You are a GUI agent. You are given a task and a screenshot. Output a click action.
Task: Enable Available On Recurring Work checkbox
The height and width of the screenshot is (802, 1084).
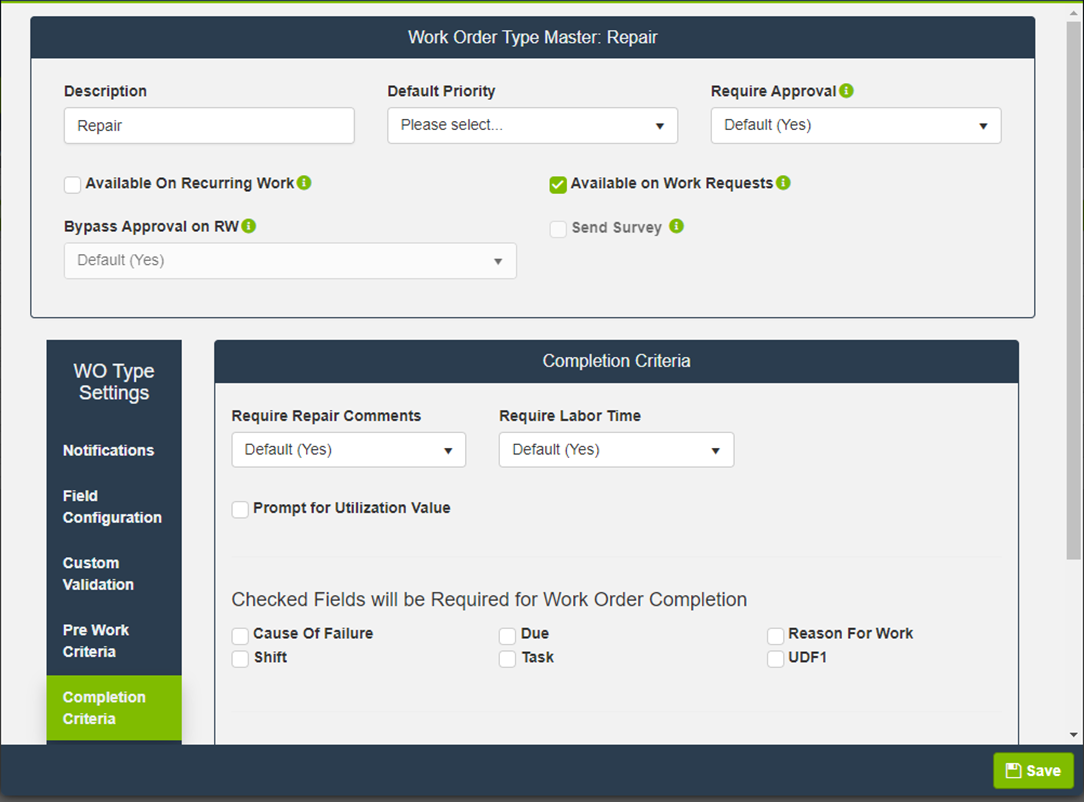coord(72,185)
